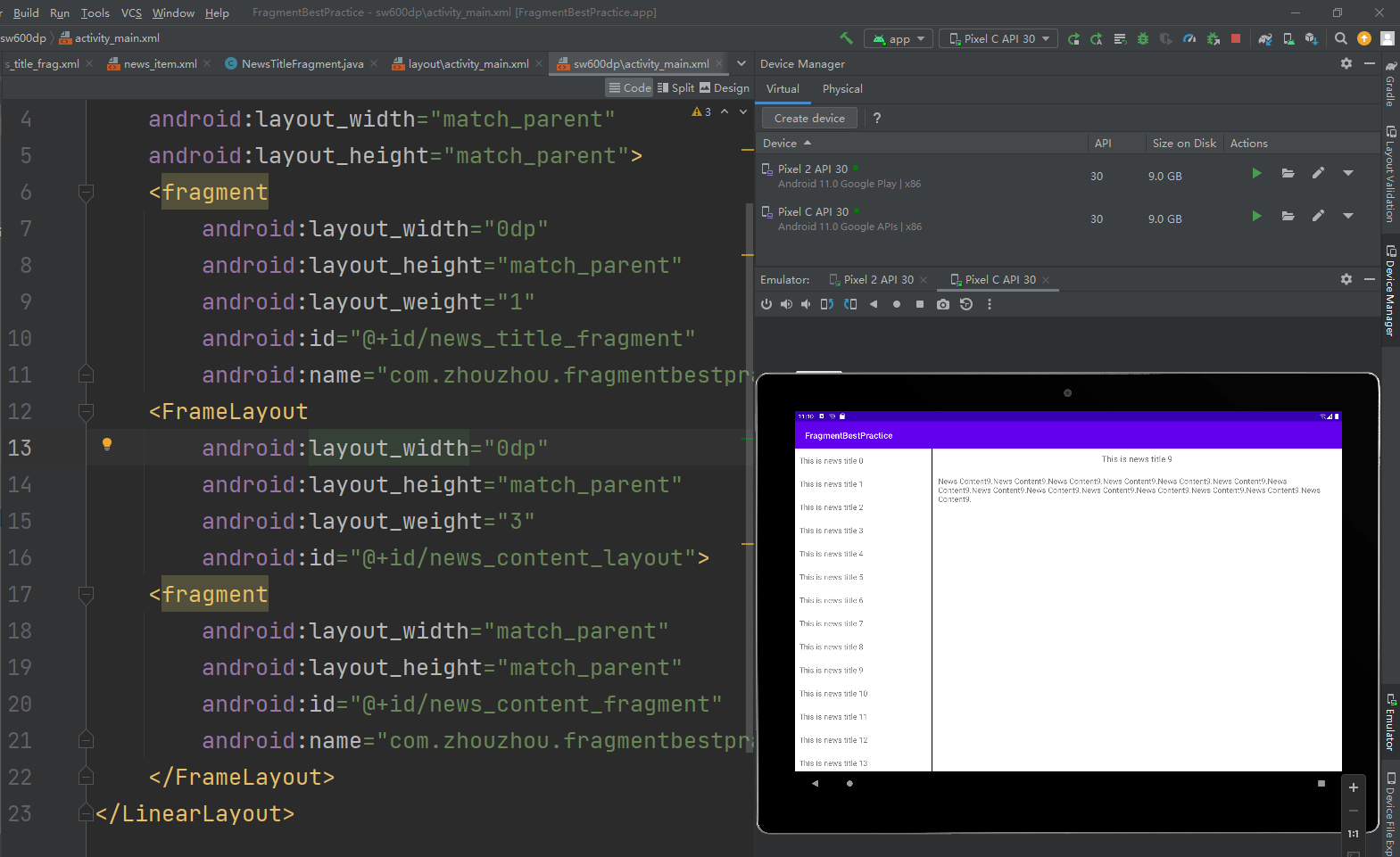Click emulator toolbar Home circle

(897, 304)
